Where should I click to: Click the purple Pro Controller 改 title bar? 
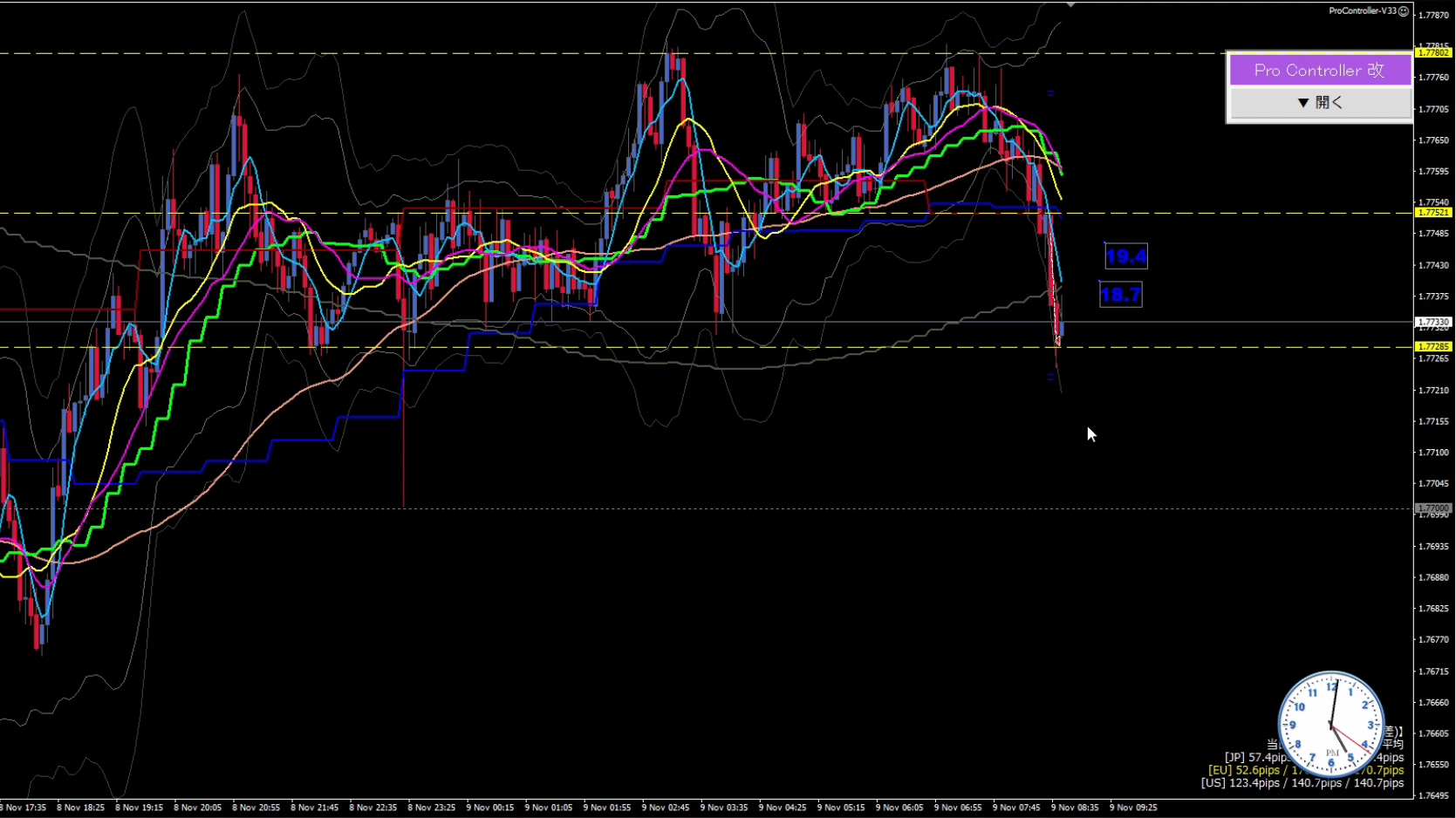[x=1320, y=70]
